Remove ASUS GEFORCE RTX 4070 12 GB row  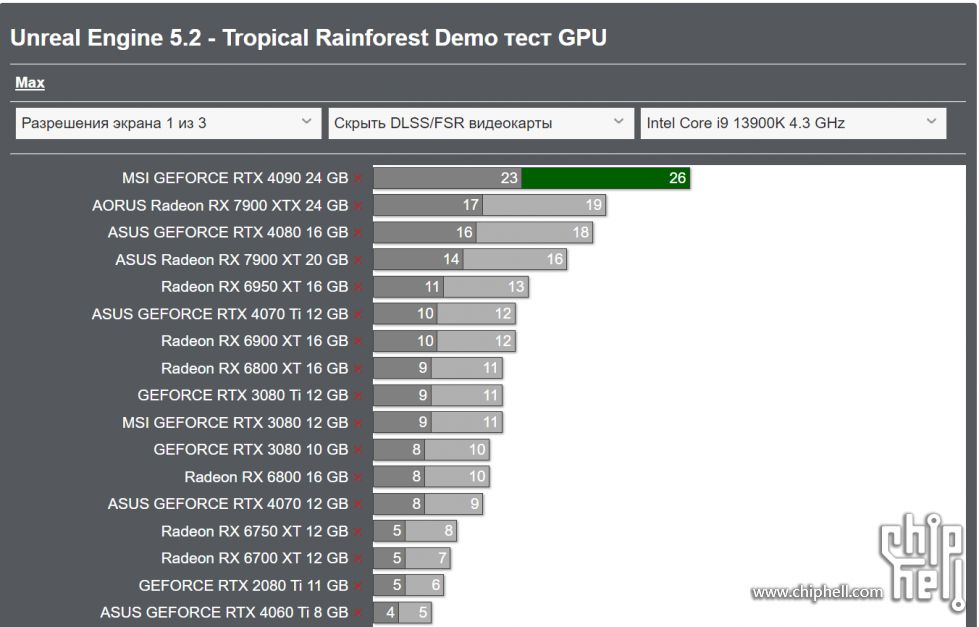pyautogui.click(x=358, y=505)
